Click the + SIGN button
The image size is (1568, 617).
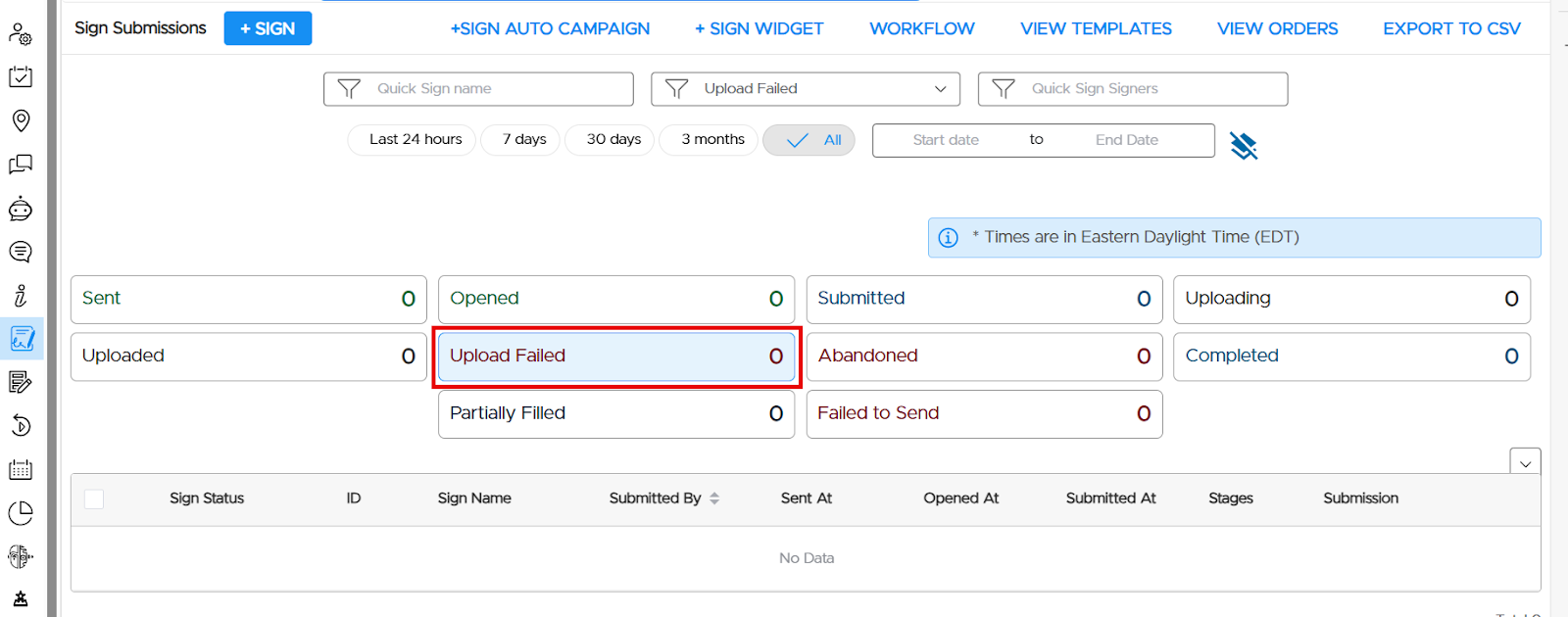[268, 28]
